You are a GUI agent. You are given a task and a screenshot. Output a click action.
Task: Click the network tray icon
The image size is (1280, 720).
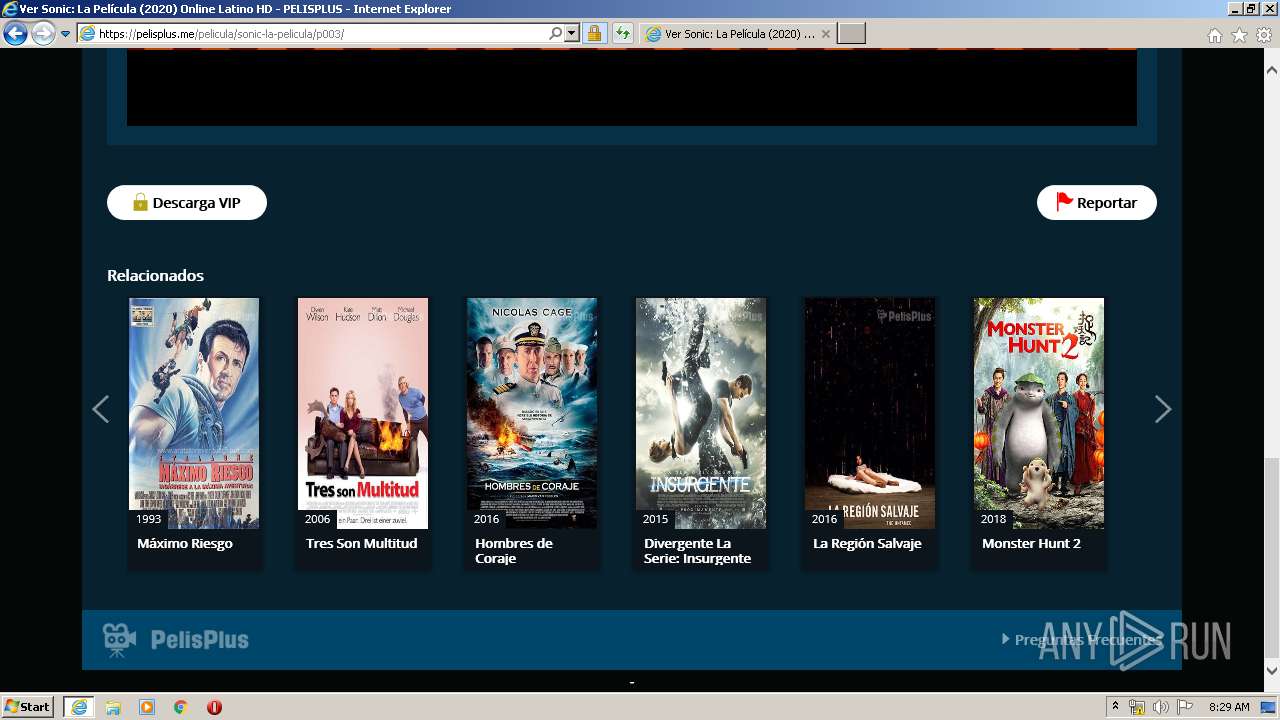[x=1137, y=707]
